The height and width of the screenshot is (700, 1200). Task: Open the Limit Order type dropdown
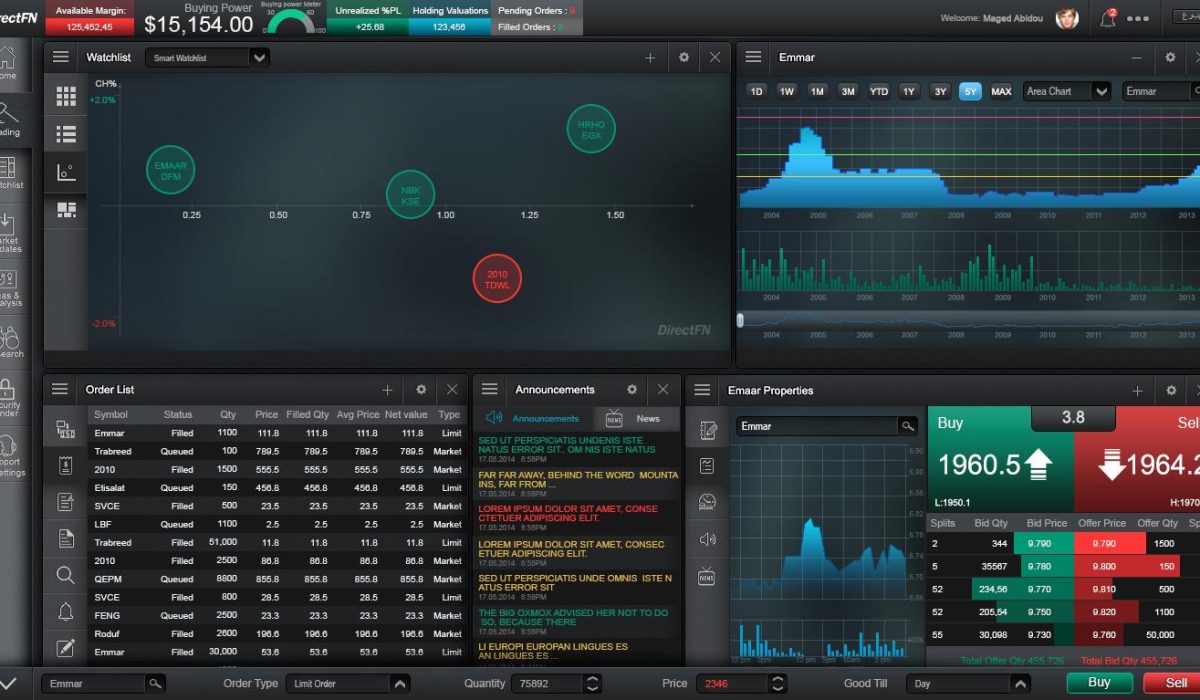[399, 684]
